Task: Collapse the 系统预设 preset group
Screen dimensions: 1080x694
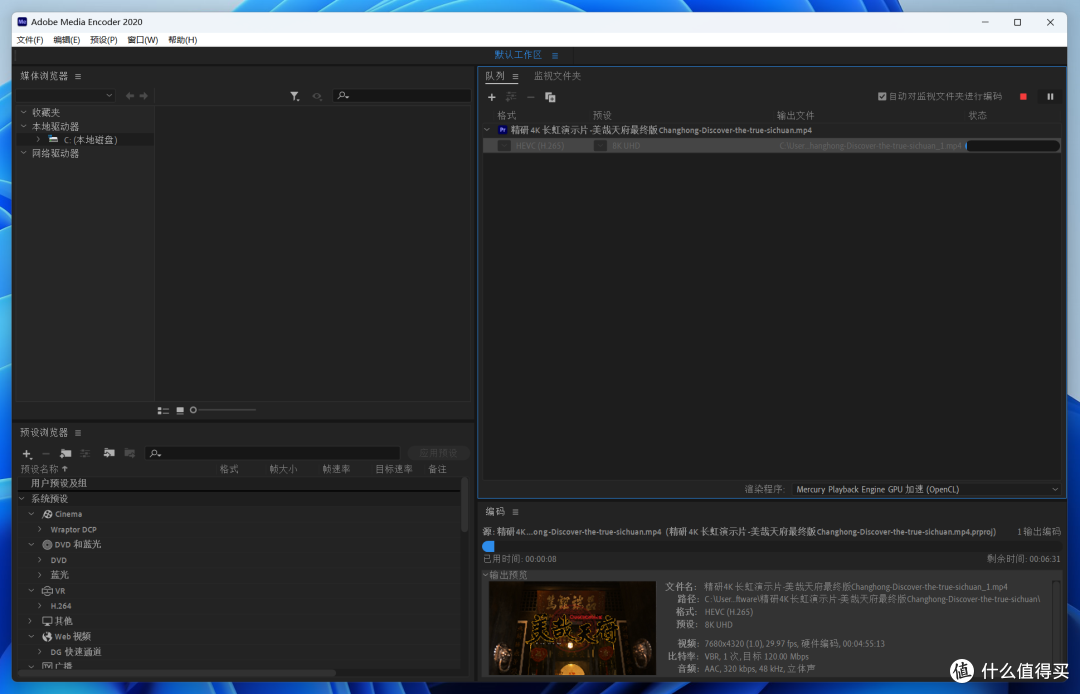Action: (22, 498)
